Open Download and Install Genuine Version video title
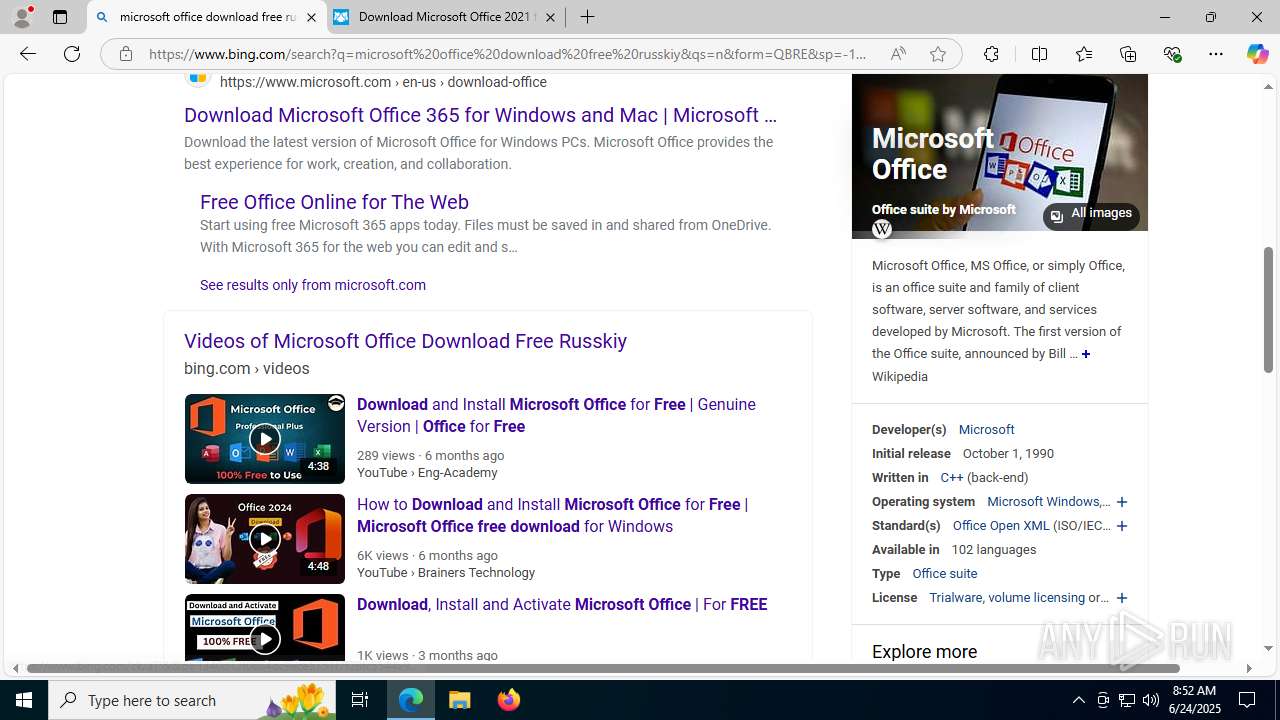This screenshot has height=720, width=1280. pos(556,415)
